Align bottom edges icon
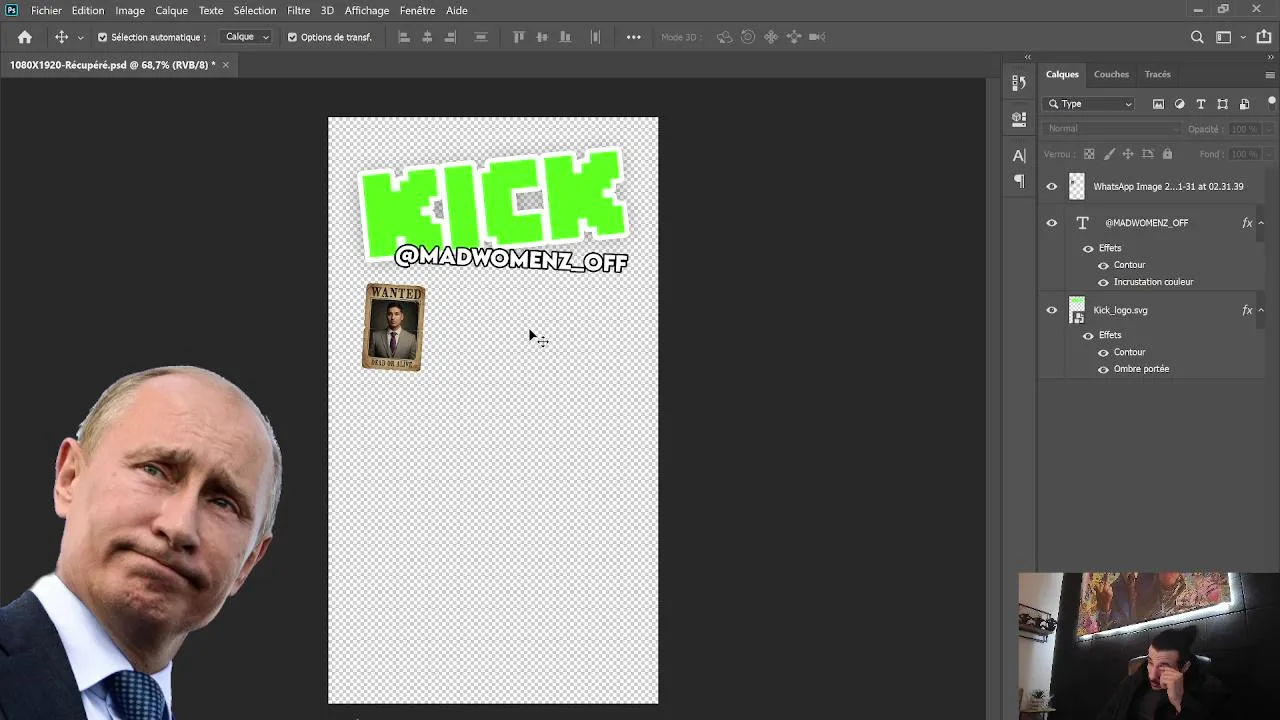The height and width of the screenshot is (720, 1280). [565, 37]
